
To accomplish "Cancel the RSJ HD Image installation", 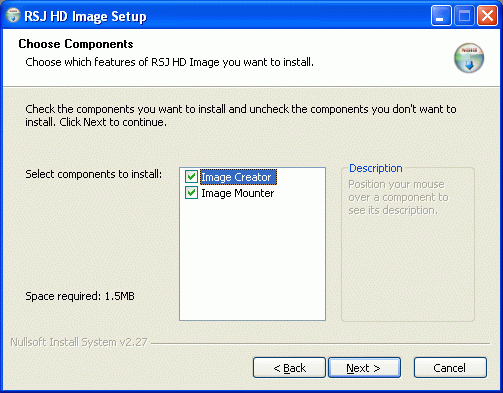I will (450, 368).
